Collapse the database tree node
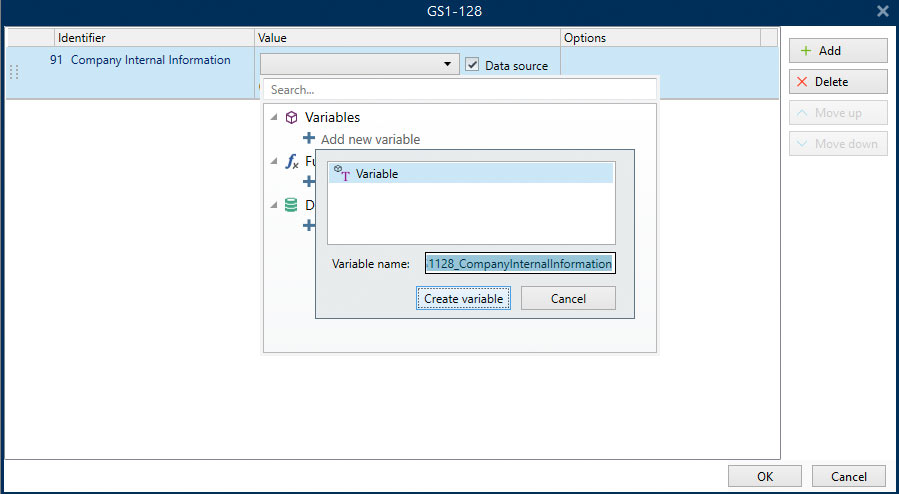Image resolution: width=899 pixels, height=494 pixels. click(274, 204)
